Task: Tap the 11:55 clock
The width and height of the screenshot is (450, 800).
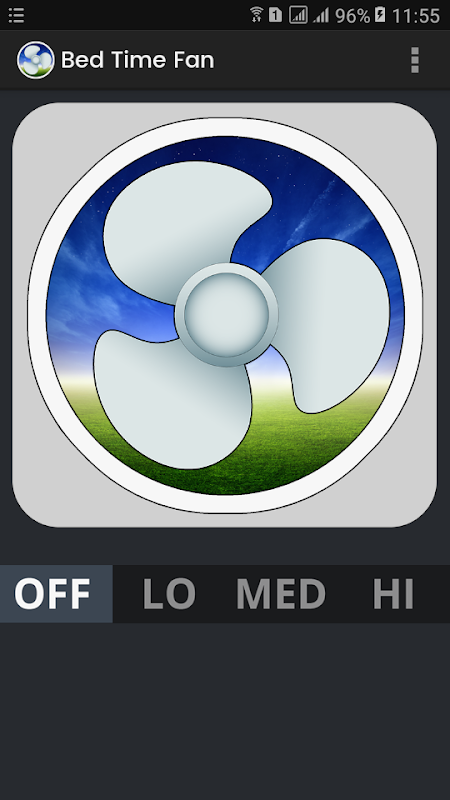Action: pos(416,16)
